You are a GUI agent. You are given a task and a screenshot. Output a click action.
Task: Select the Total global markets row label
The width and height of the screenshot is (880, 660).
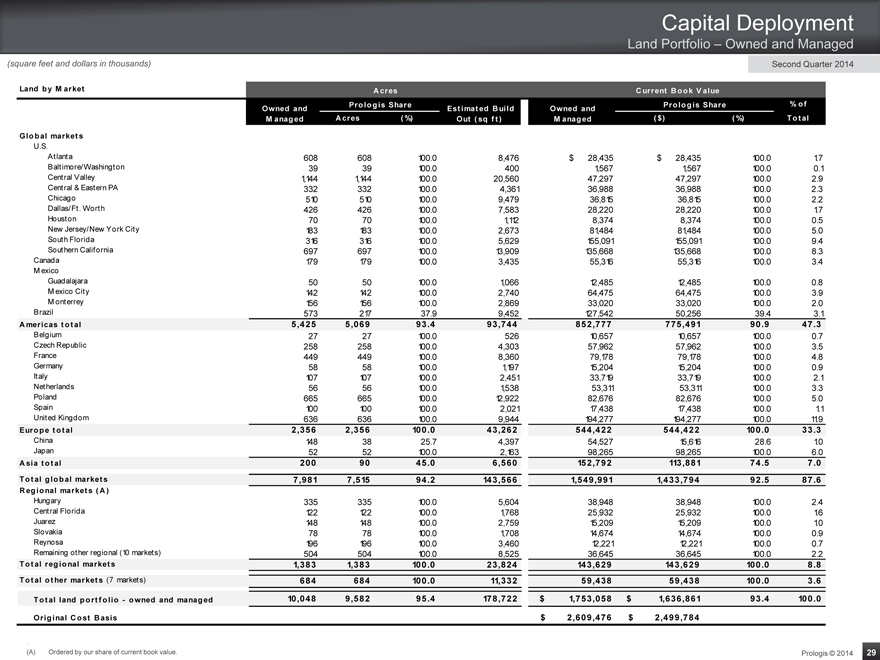pyautogui.click(x=63, y=479)
